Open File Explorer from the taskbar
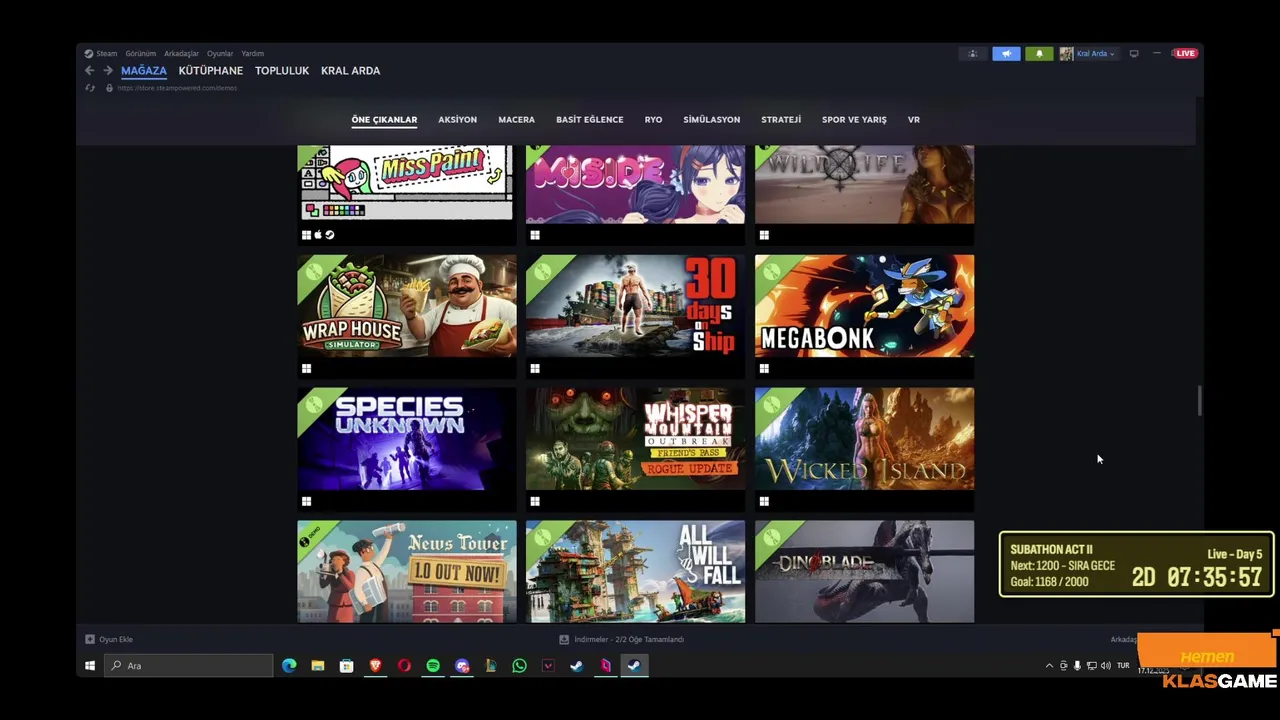The height and width of the screenshot is (720, 1280). (318, 665)
